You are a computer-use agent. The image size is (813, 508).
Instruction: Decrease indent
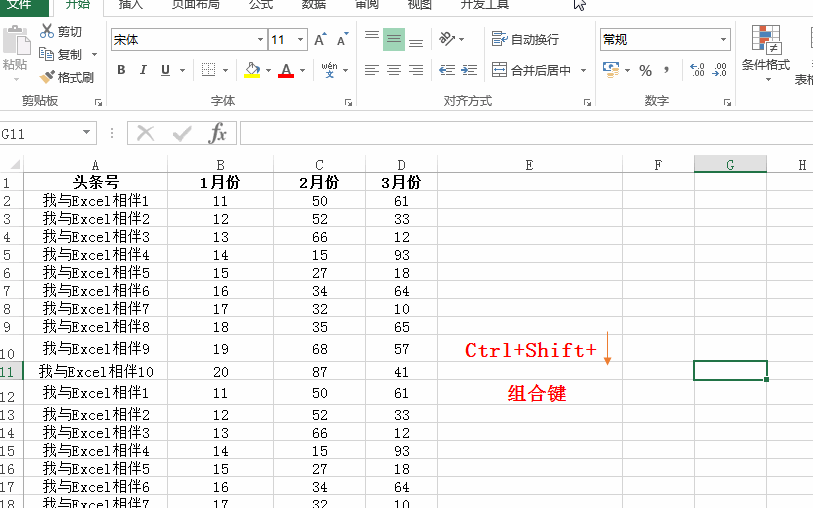coord(447,70)
